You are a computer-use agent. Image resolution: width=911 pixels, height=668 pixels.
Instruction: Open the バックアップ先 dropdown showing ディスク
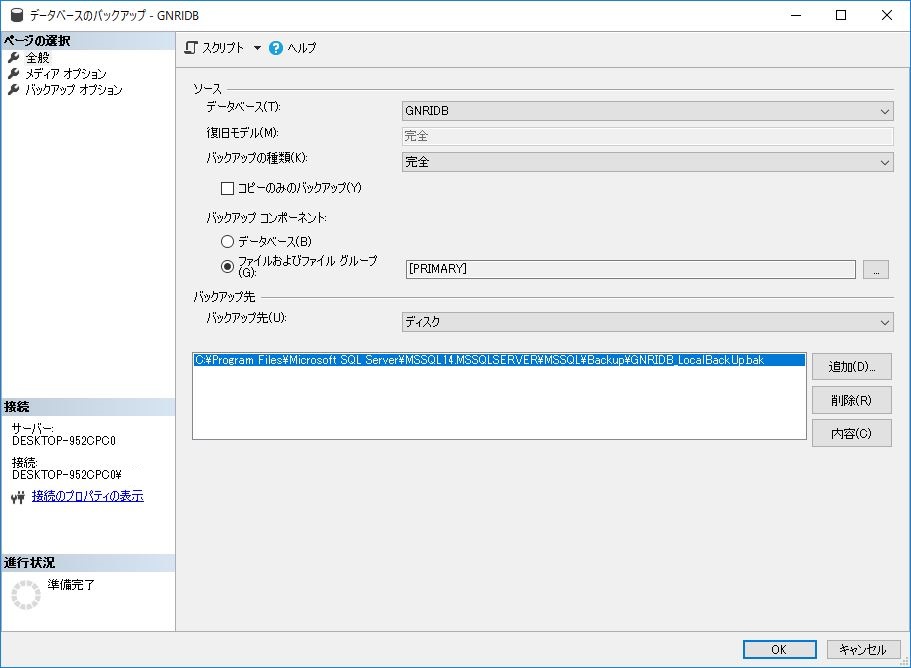click(x=647, y=322)
